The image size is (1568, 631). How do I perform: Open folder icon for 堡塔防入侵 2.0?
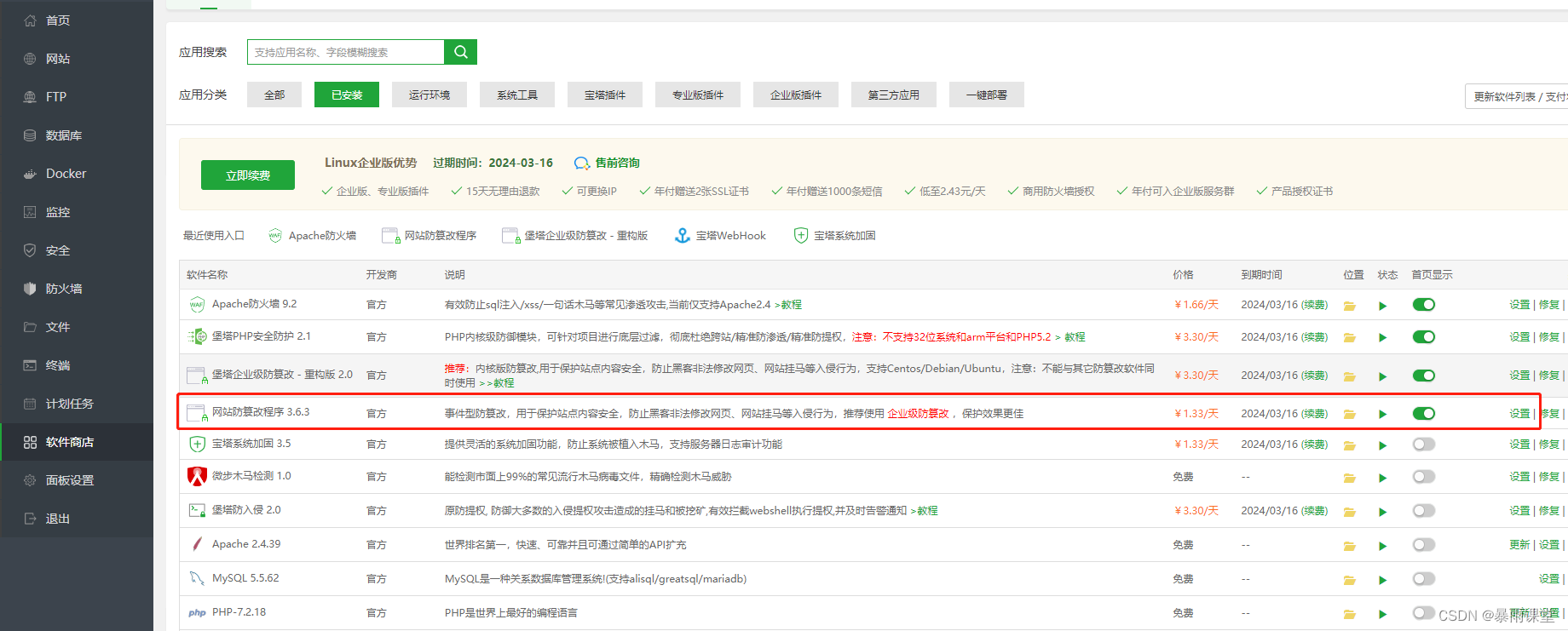coord(1350,512)
